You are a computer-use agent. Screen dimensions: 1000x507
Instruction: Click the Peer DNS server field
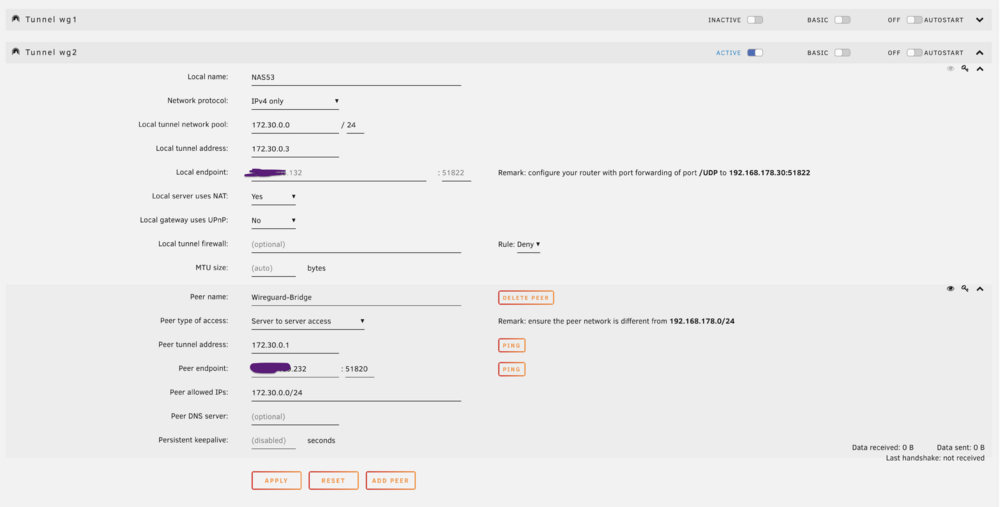(x=295, y=416)
